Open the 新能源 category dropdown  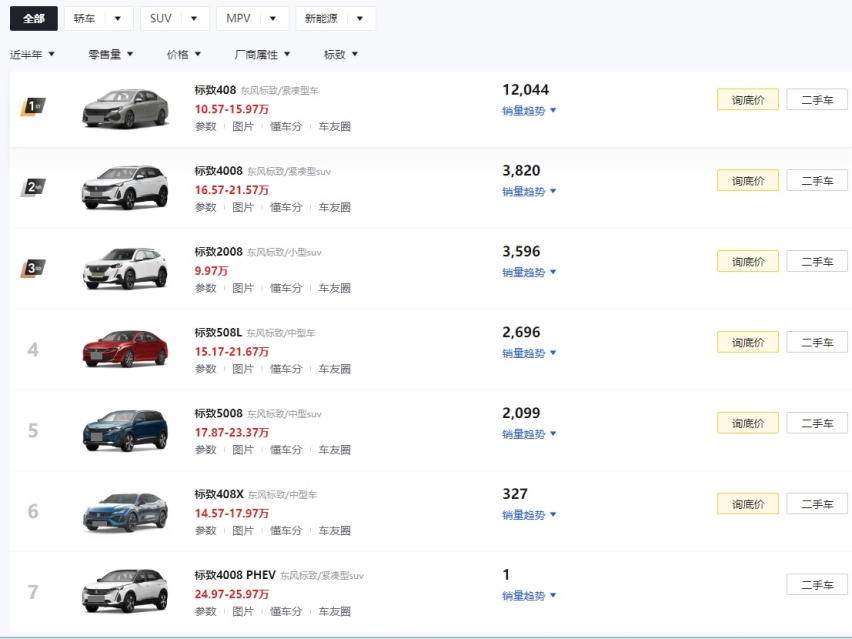click(335, 18)
